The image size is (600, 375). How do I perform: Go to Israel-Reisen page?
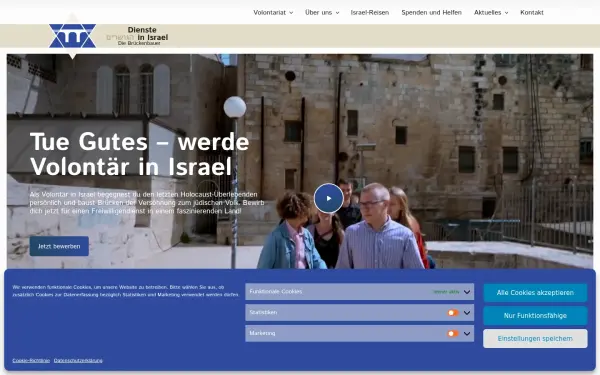click(370, 12)
